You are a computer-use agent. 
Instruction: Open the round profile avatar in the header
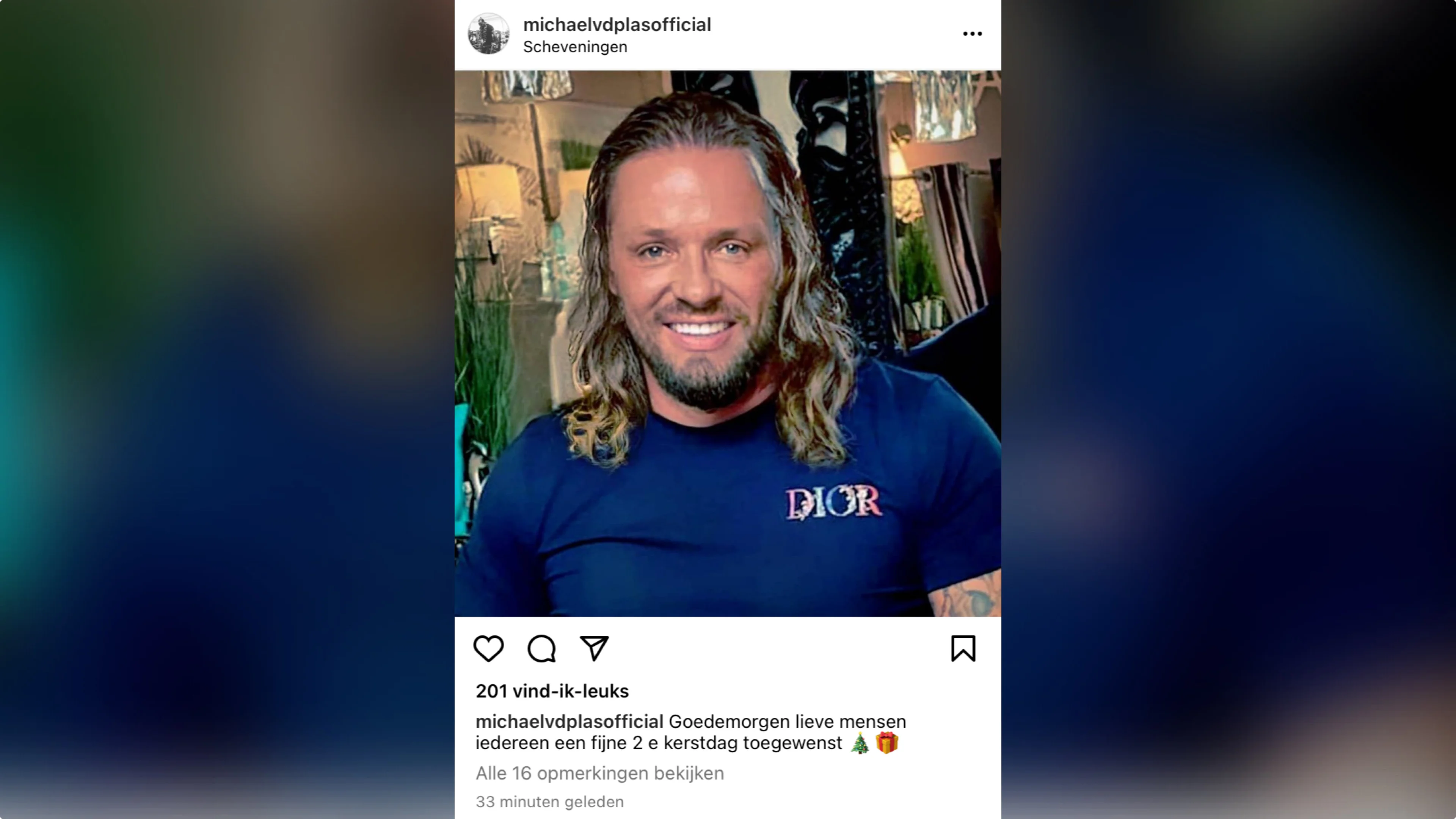click(488, 34)
